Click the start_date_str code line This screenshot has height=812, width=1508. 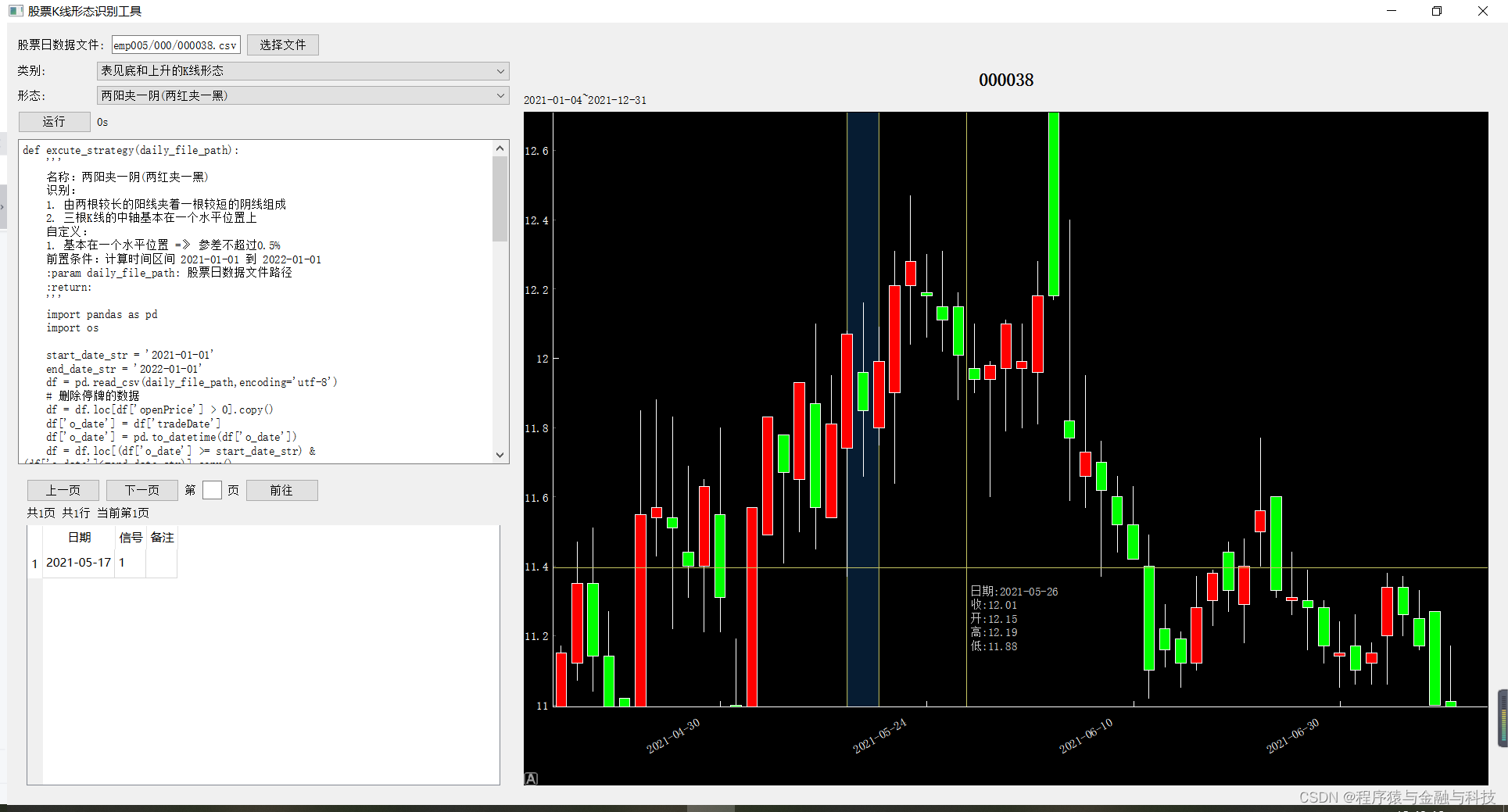click(130, 355)
